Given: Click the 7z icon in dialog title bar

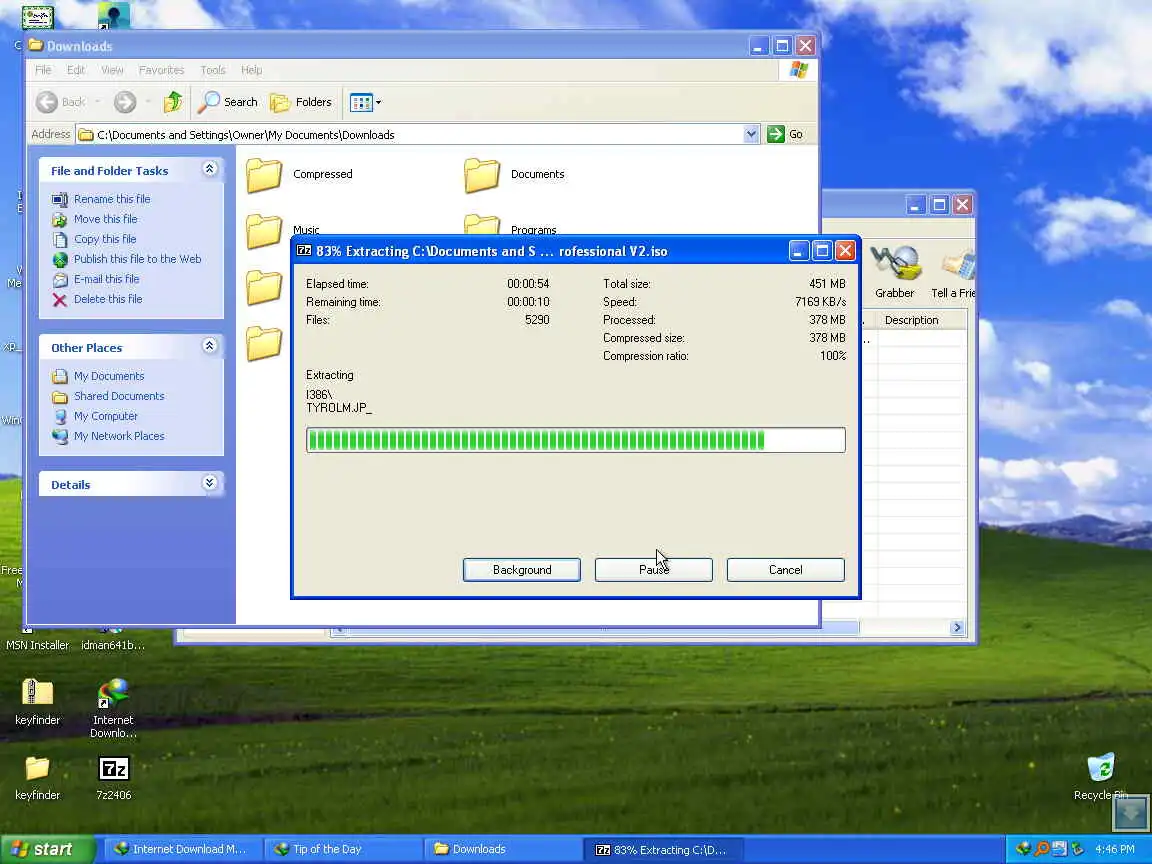Looking at the screenshot, I should point(303,251).
